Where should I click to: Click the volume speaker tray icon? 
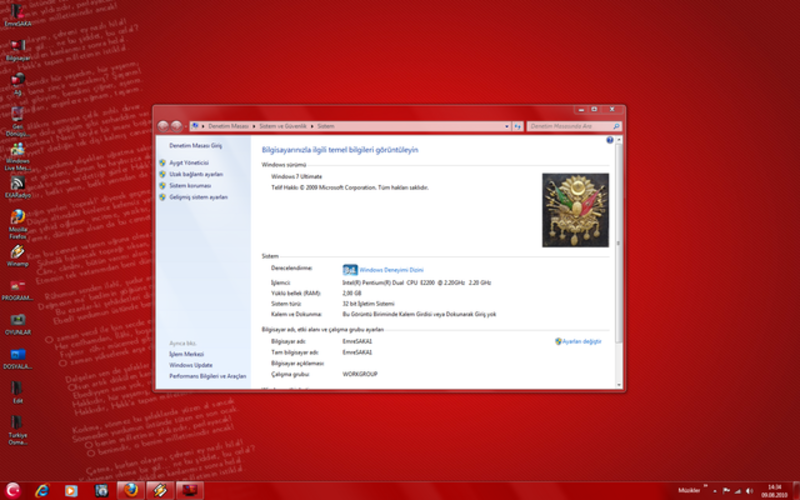click(x=749, y=491)
